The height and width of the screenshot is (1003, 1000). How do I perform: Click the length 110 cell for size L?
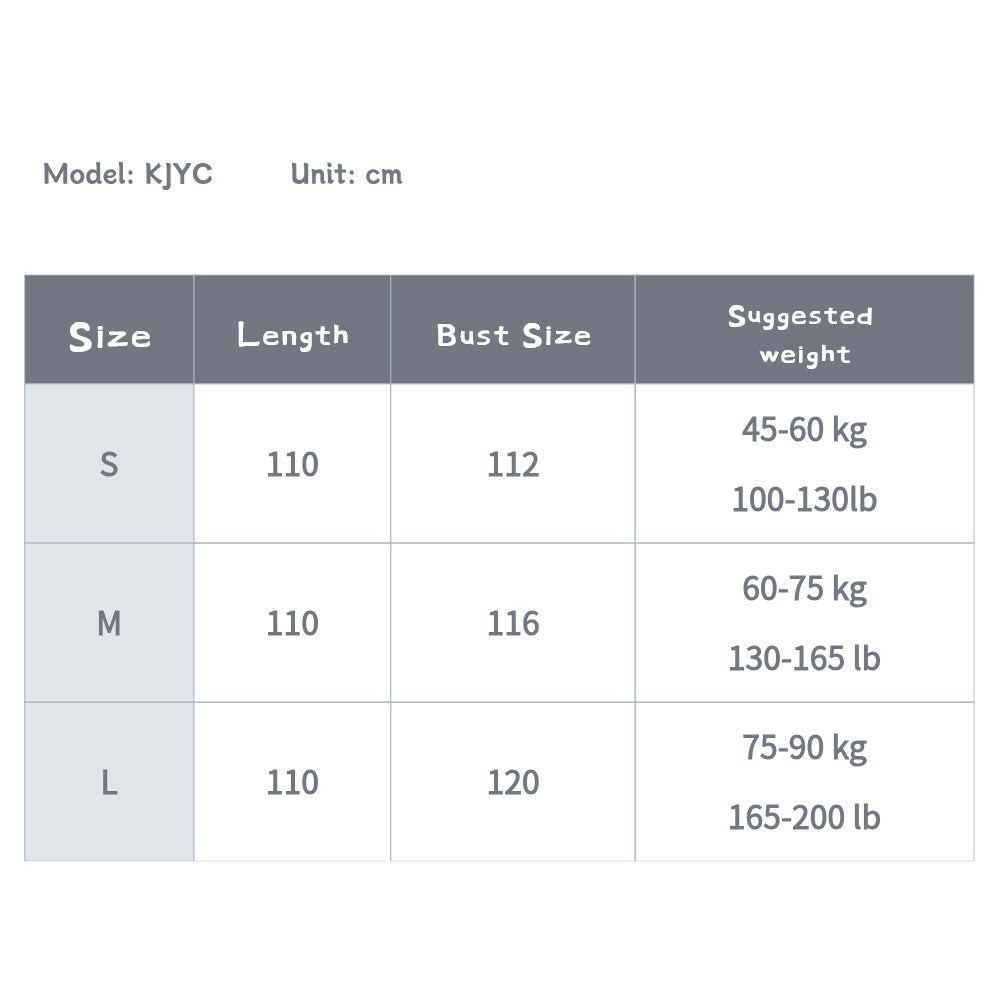tap(292, 782)
